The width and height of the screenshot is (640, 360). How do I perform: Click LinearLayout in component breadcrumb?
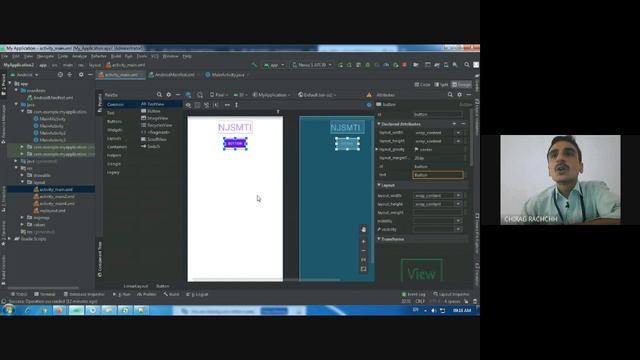click(136, 286)
